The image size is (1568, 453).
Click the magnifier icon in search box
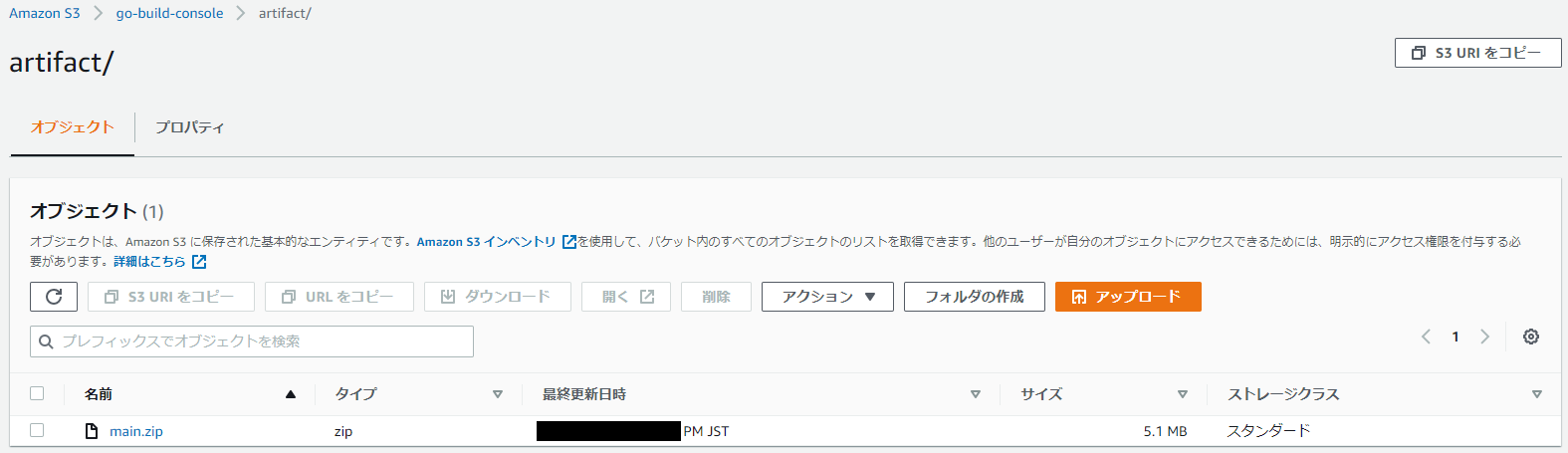[x=46, y=341]
